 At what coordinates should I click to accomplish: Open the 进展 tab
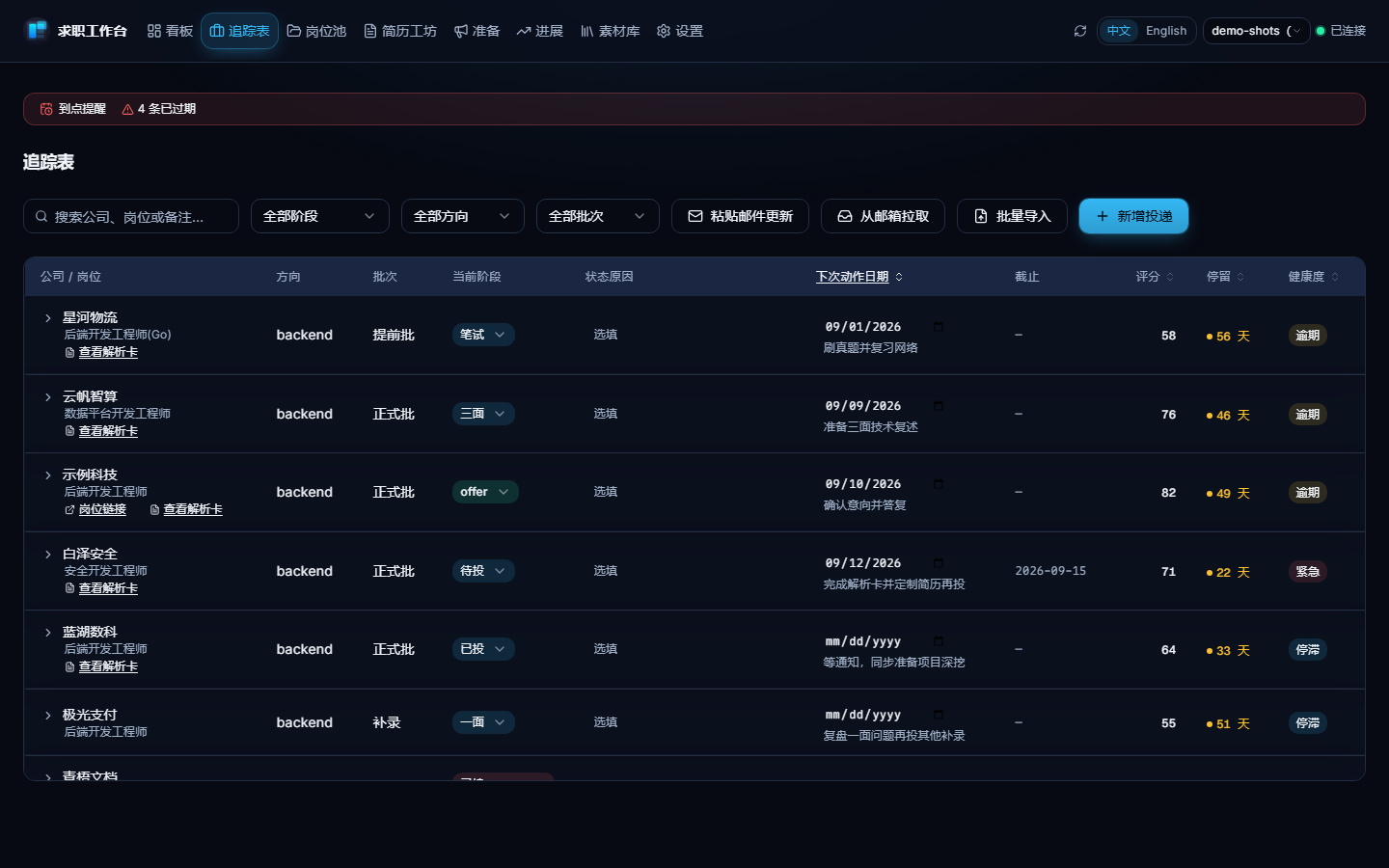[539, 31]
